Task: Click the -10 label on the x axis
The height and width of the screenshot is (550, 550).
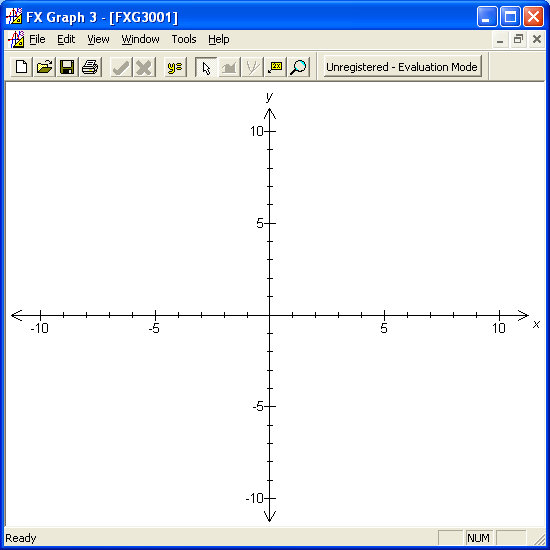Action: [x=39, y=328]
